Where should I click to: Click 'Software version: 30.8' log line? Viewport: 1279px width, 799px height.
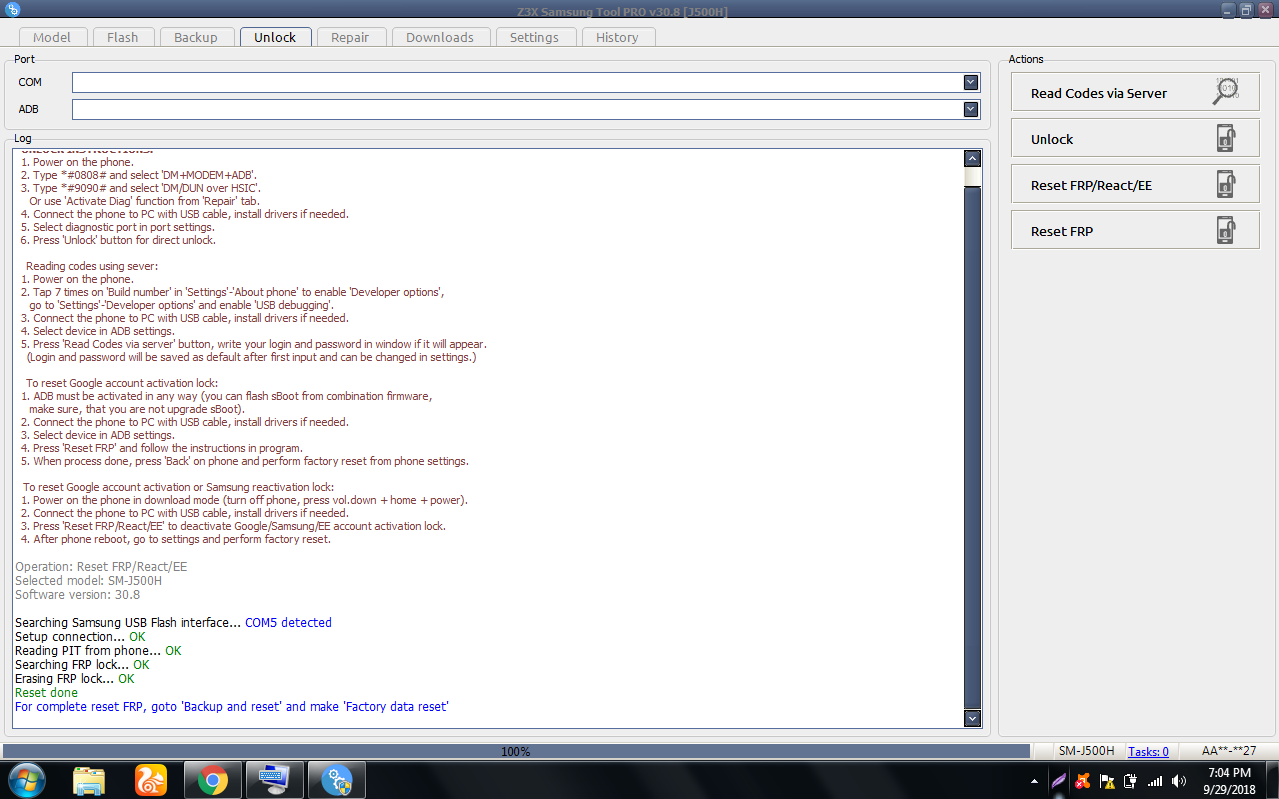point(77,594)
